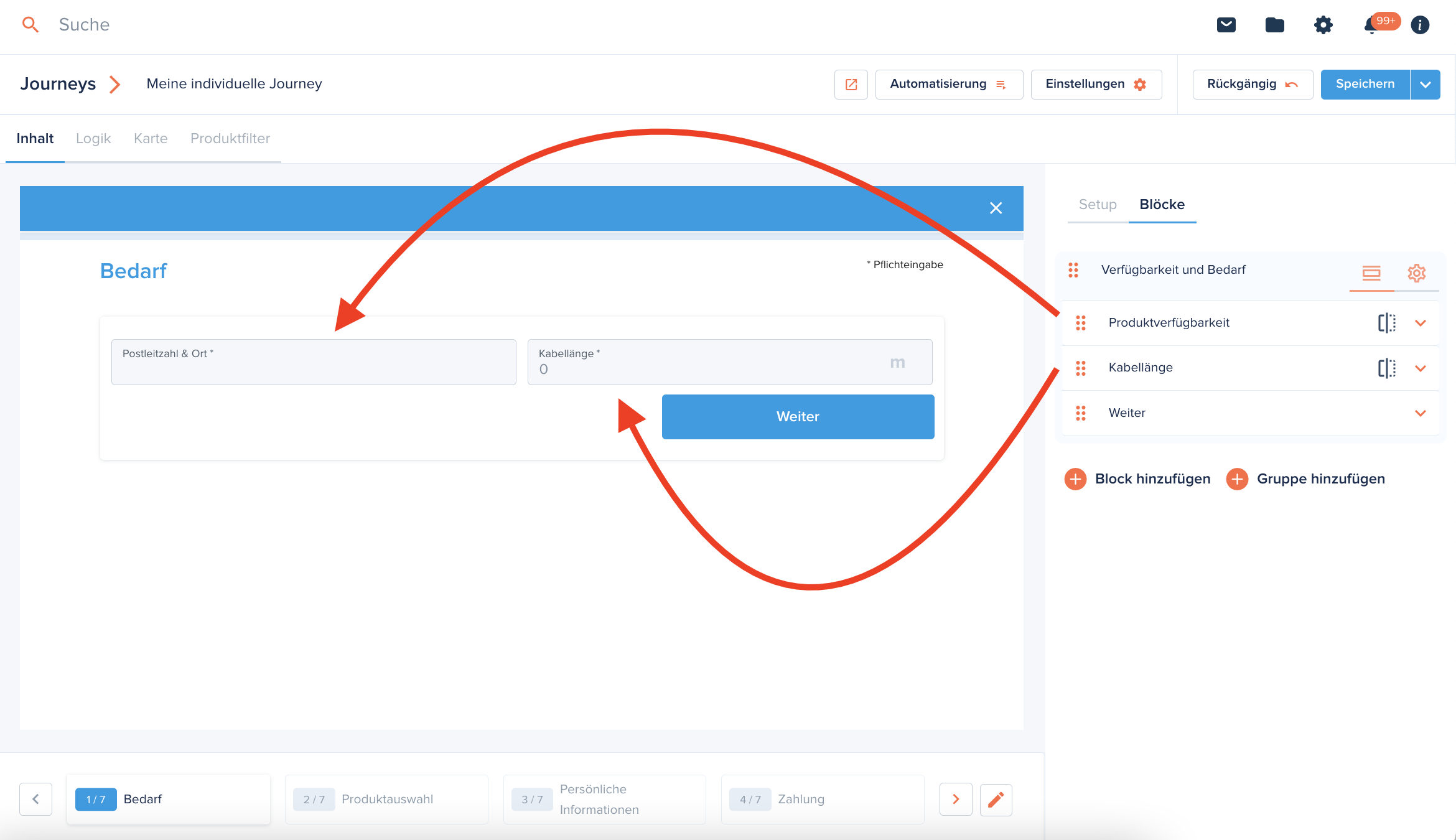
Task: Select step 2/7 Produktauswahl
Action: pyautogui.click(x=386, y=800)
